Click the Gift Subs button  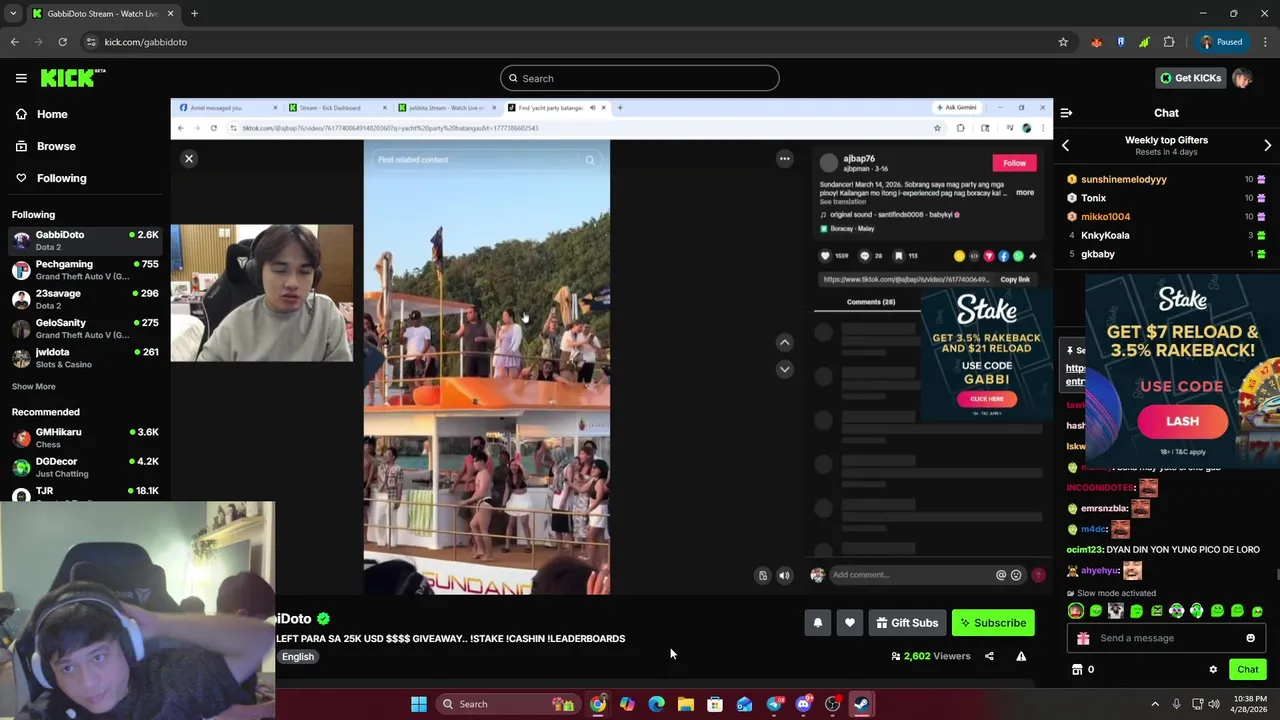[x=906, y=623]
